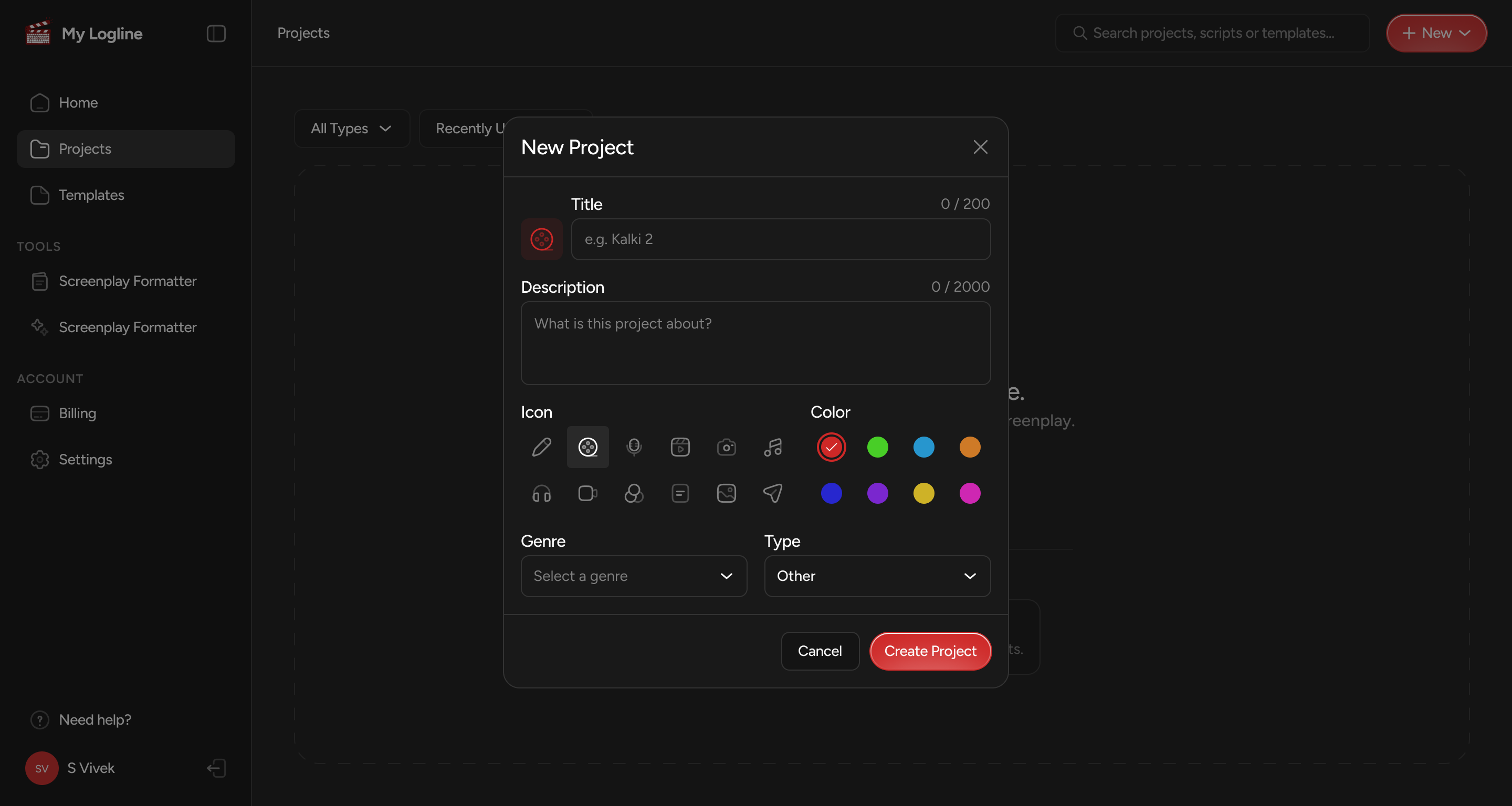Screen dimensions: 1512x806
Task: Select the purple color option
Action: point(877,493)
